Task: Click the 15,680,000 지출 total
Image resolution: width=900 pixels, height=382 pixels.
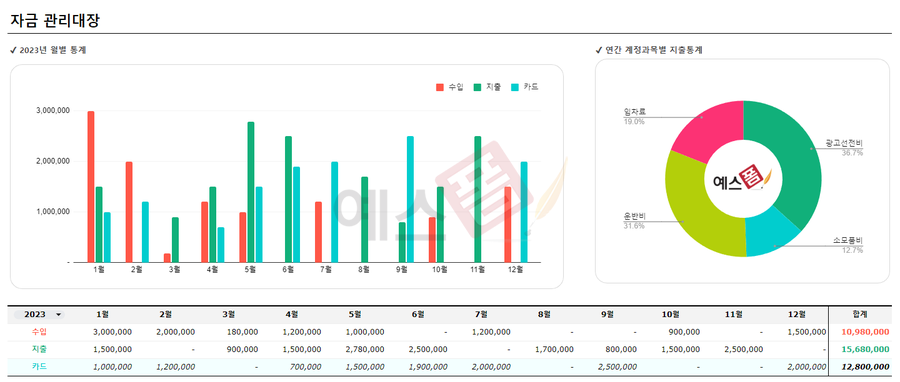Action: pyautogui.click(x=866, y=349)
